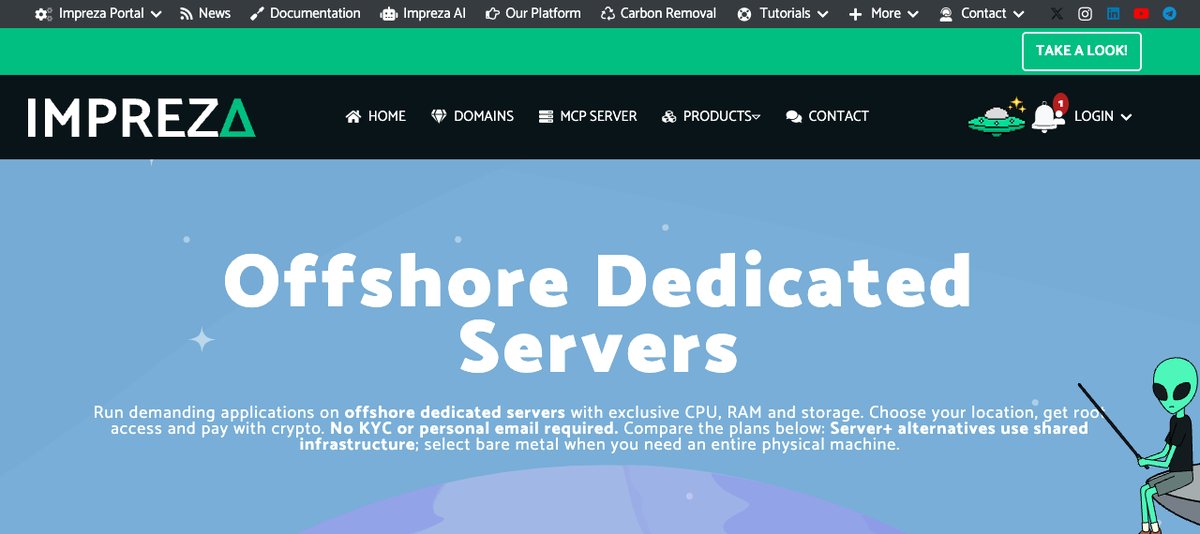Click the Impreza logo
Image resolution: width=1200 pixels, height=534 pixels.
(x=141, y=117)
